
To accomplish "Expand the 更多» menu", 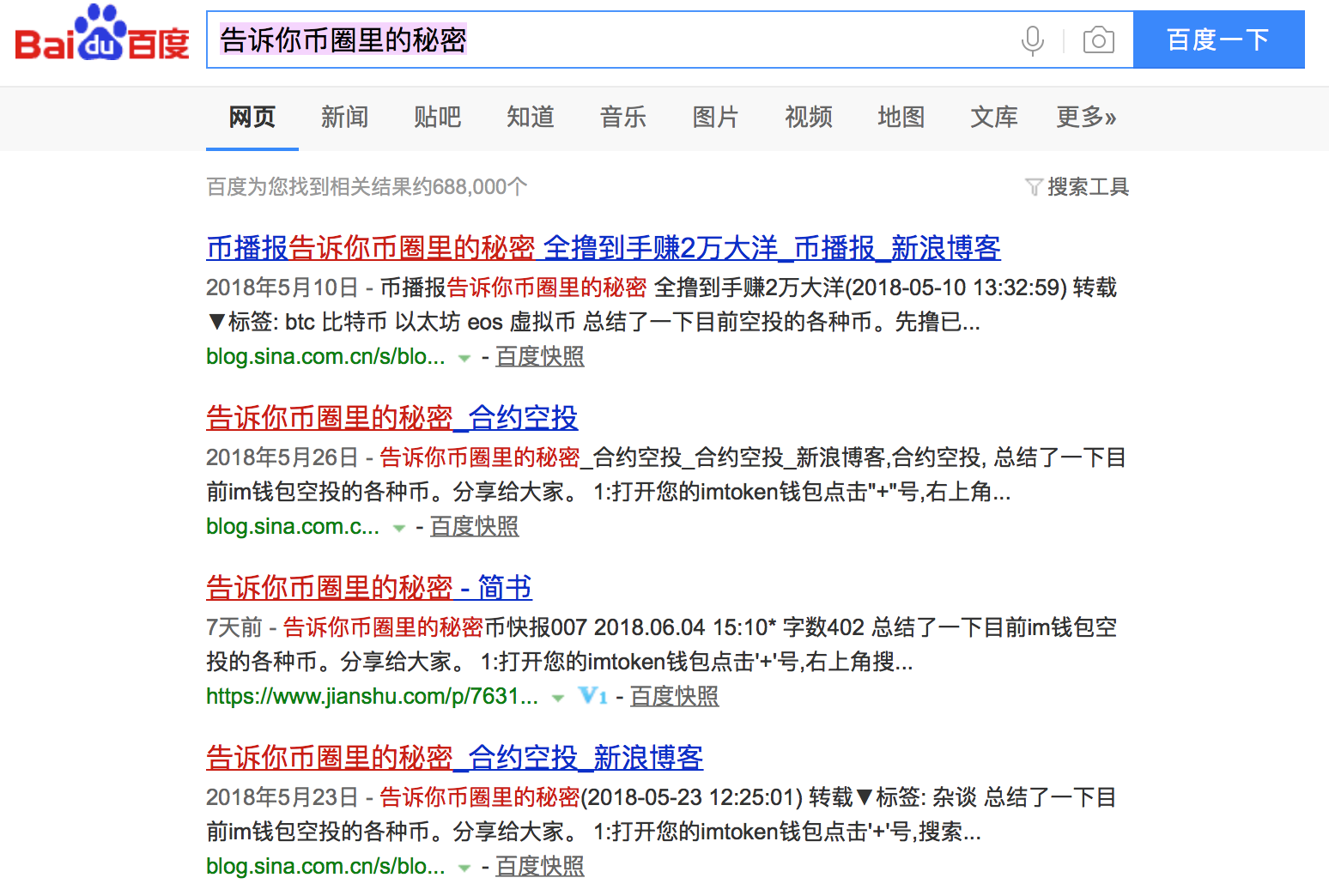I will 1086,117.
